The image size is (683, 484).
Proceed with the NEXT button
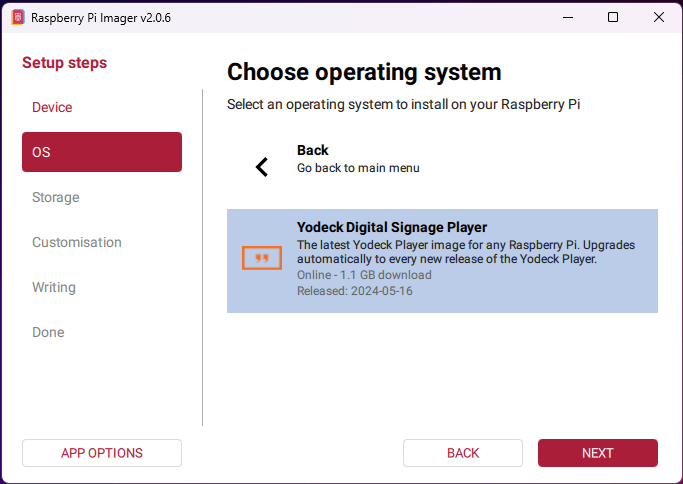597,453
